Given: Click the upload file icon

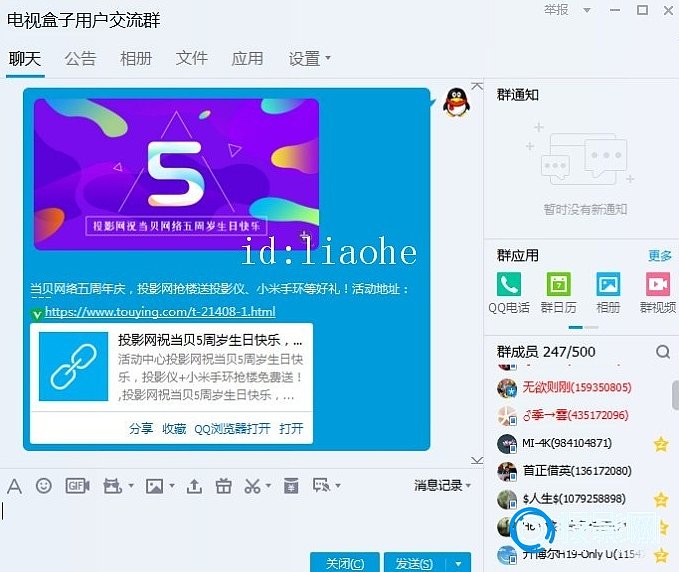Looking at the screenshot, I should point(194,486).
